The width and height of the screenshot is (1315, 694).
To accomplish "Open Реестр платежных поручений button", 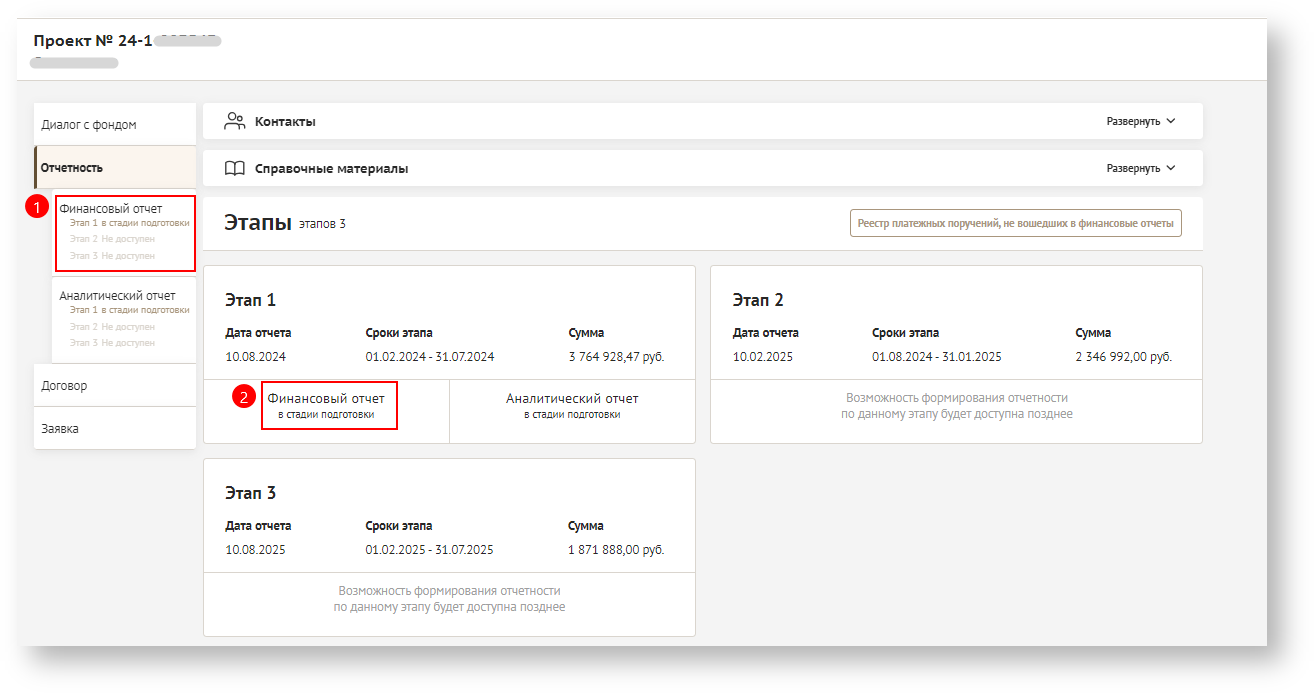I will click(x=1015, y=223).
